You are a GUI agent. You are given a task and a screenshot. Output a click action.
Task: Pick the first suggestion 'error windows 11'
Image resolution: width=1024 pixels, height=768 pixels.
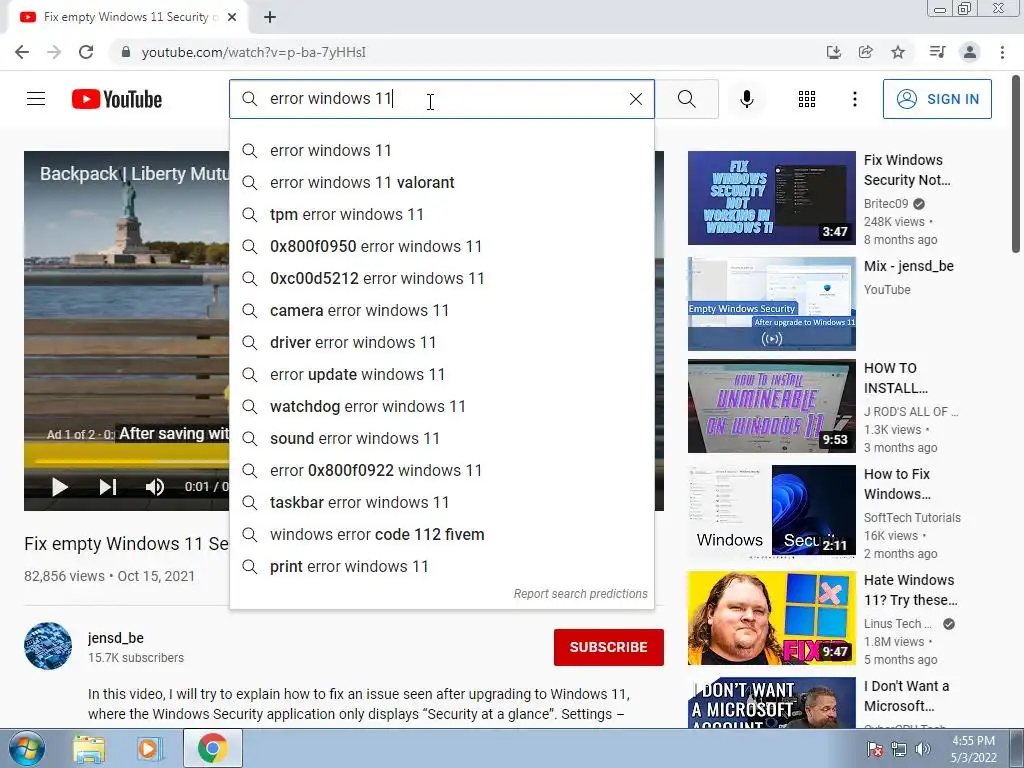click(442, 150)
